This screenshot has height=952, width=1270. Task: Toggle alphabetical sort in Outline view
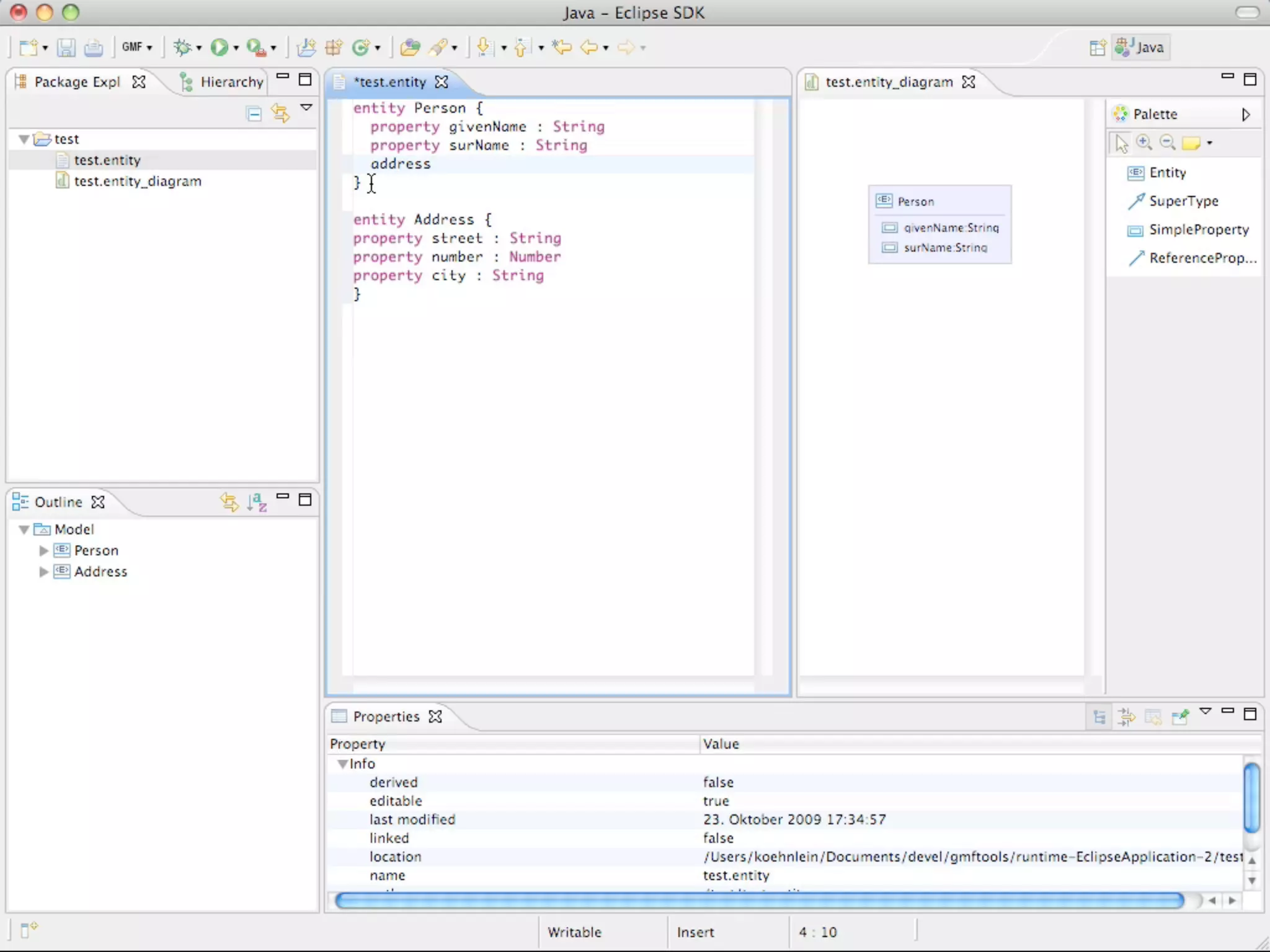[x=257, y=501]
